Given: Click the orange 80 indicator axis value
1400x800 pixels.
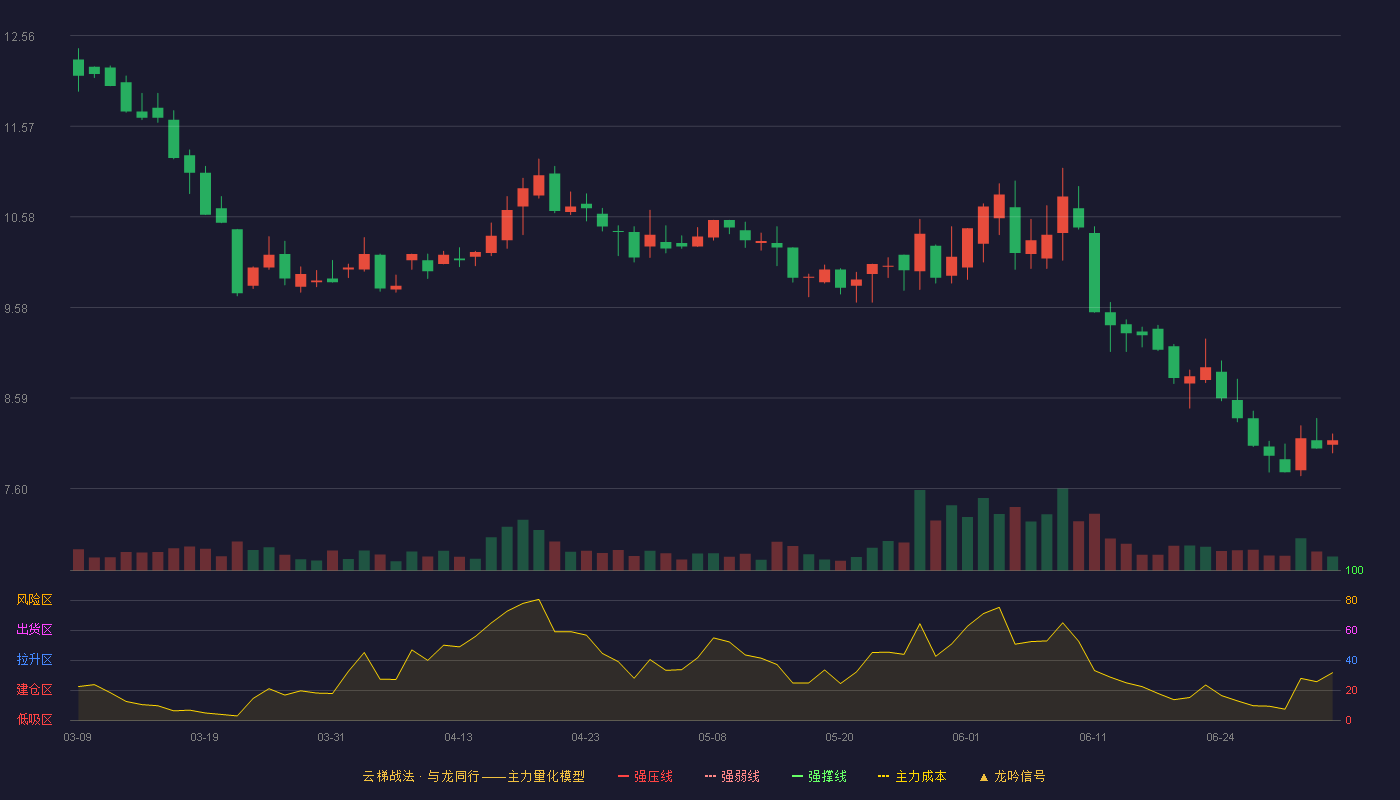Looking at the screenshot, I should [1351, 600].
